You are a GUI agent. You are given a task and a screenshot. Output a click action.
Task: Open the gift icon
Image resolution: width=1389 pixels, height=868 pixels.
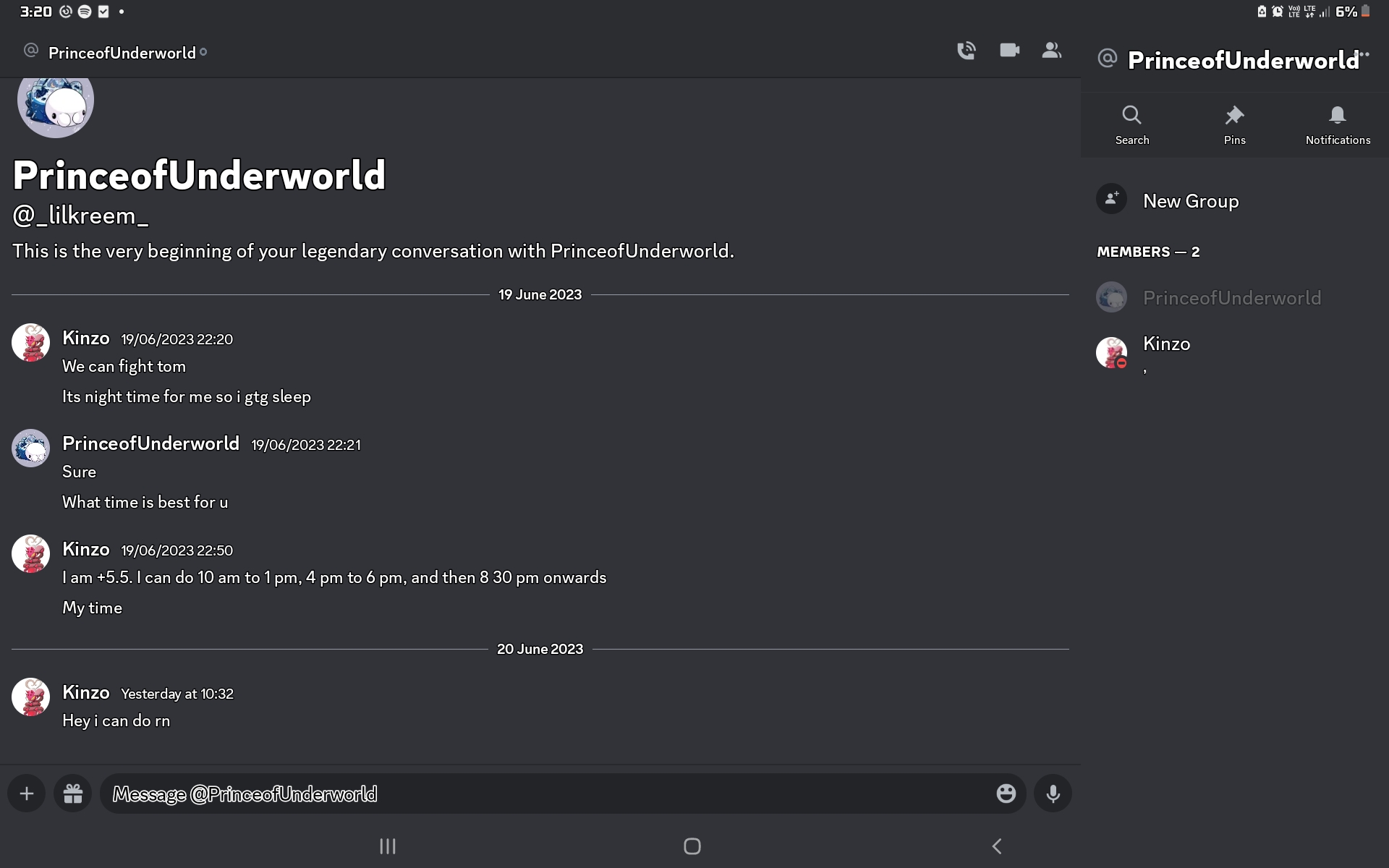(73, 793)
